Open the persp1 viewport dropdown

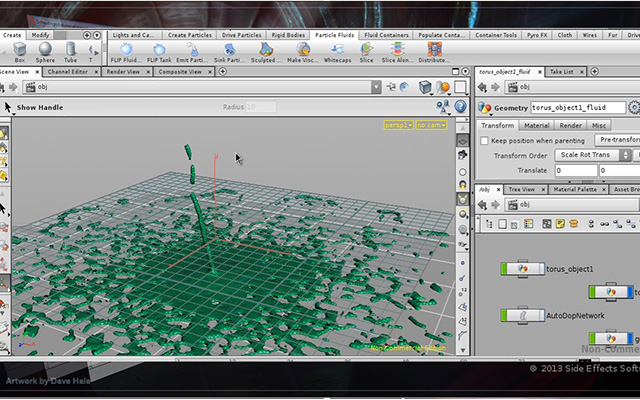point(398,125)
